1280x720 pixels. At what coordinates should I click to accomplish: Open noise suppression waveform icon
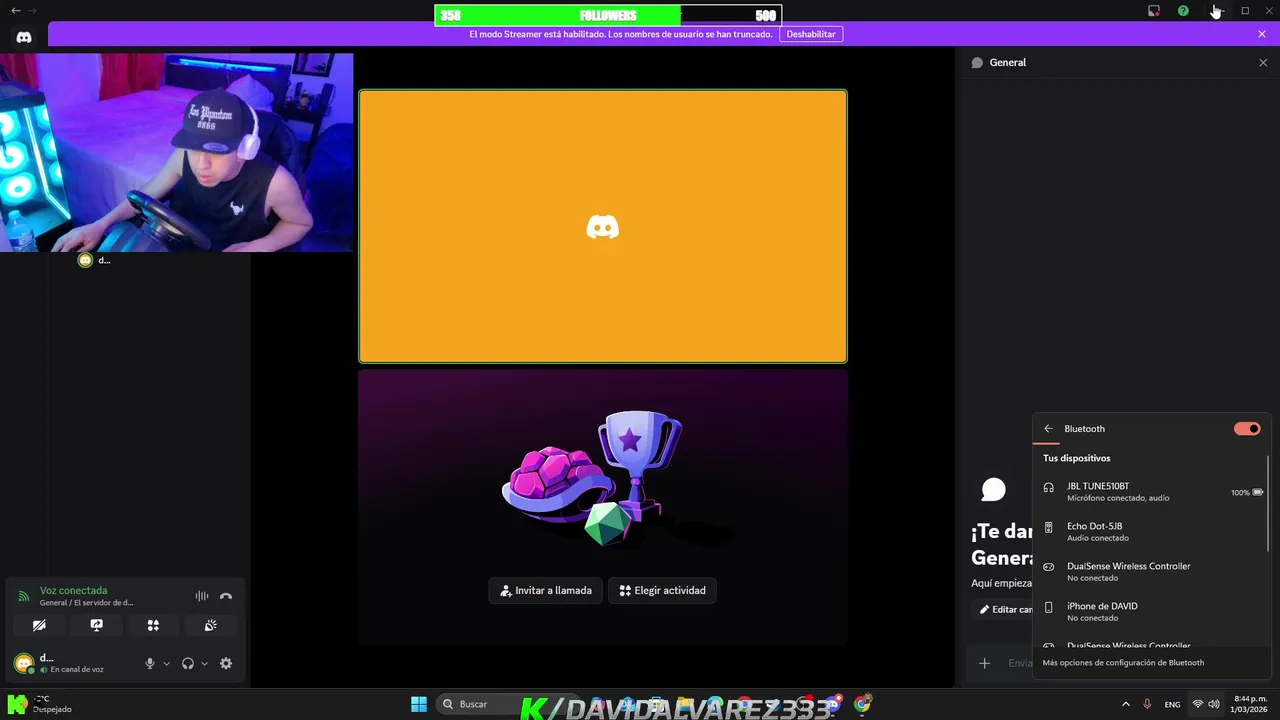202,596
